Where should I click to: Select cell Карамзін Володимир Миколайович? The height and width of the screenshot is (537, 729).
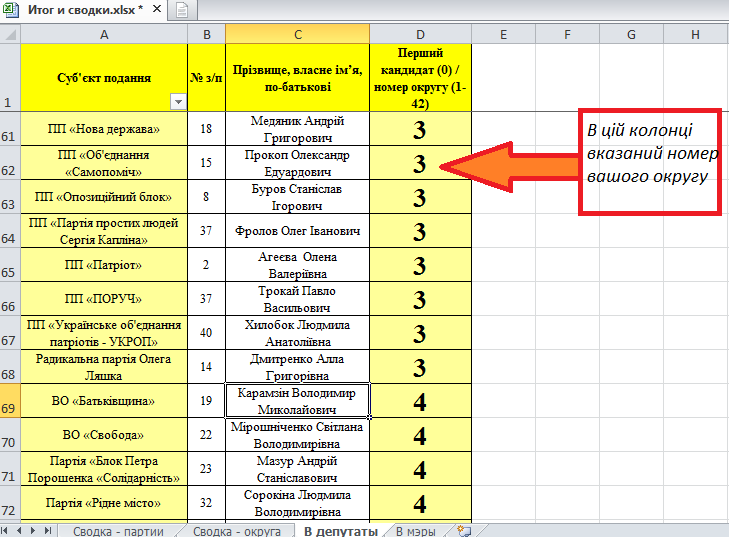click(298, 400)
